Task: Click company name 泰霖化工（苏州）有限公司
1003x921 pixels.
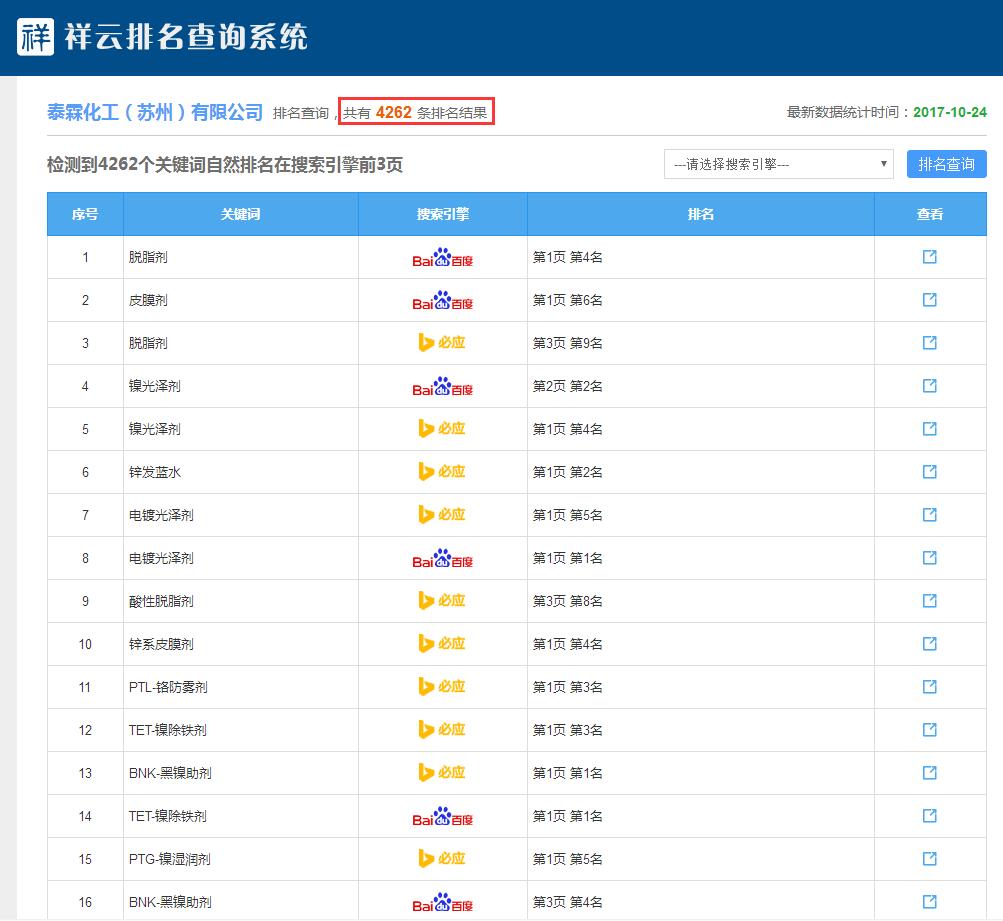Action: pyautogui.click(x=155, y=113)
